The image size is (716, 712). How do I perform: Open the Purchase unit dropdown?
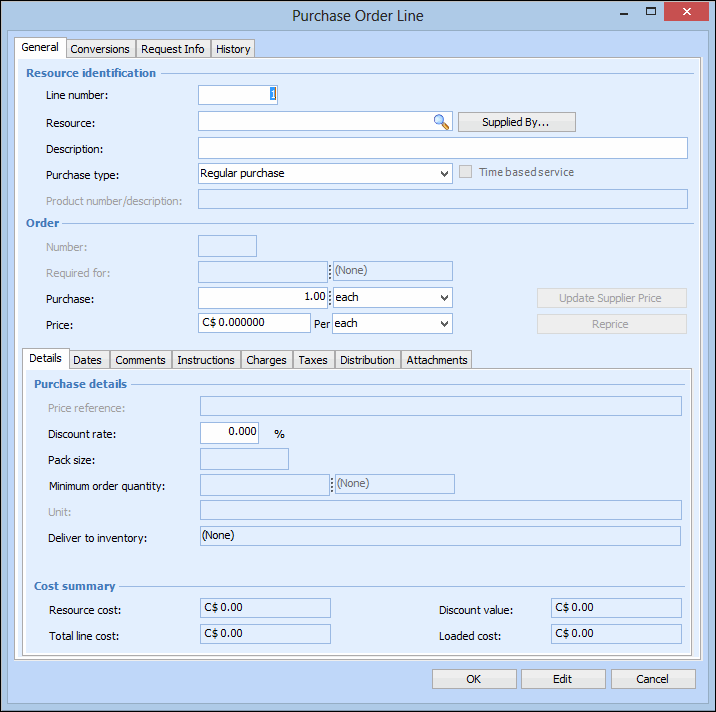point(444,298)
